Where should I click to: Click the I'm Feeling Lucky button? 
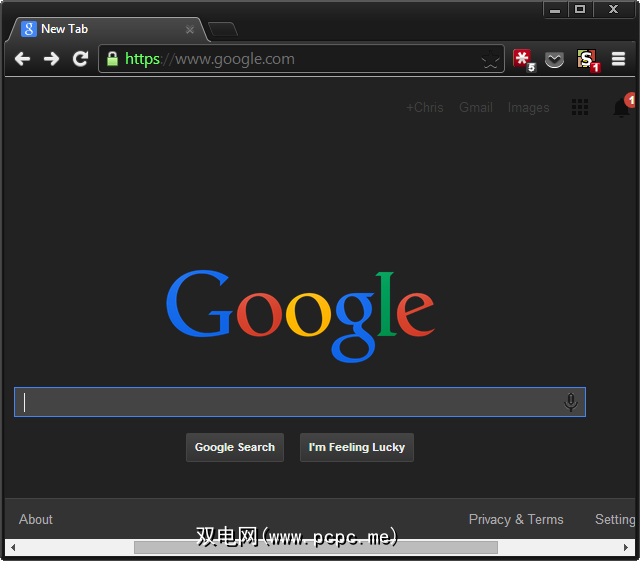point(357,447)
